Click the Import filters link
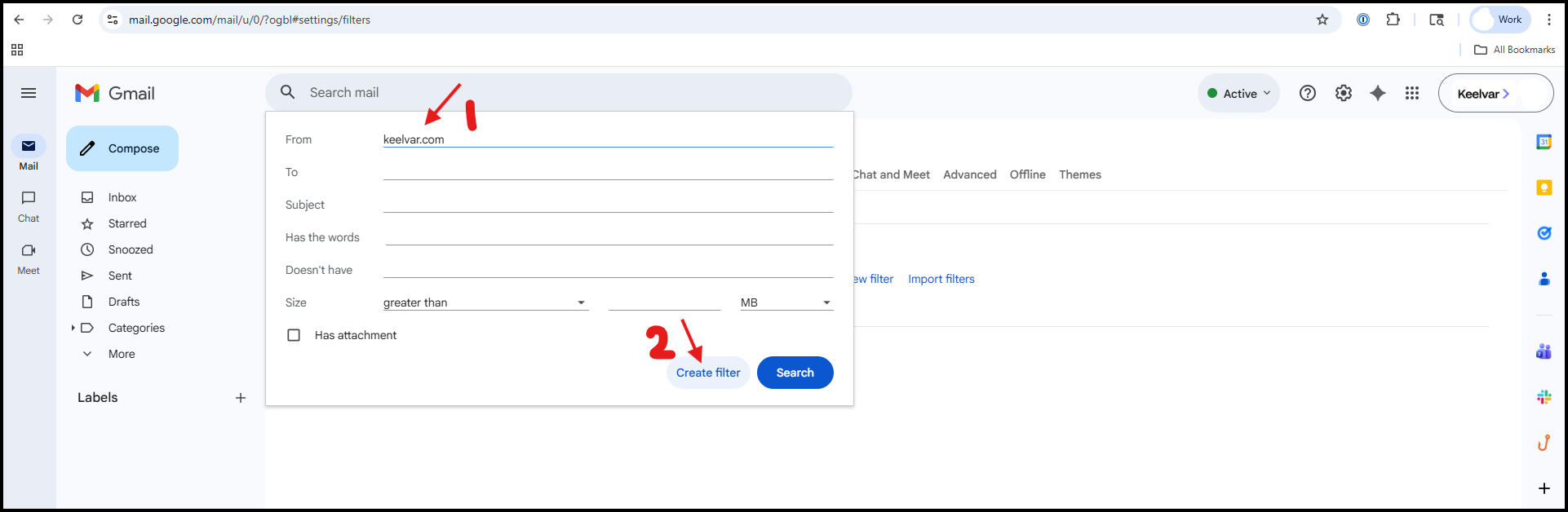 click(941, 279)
